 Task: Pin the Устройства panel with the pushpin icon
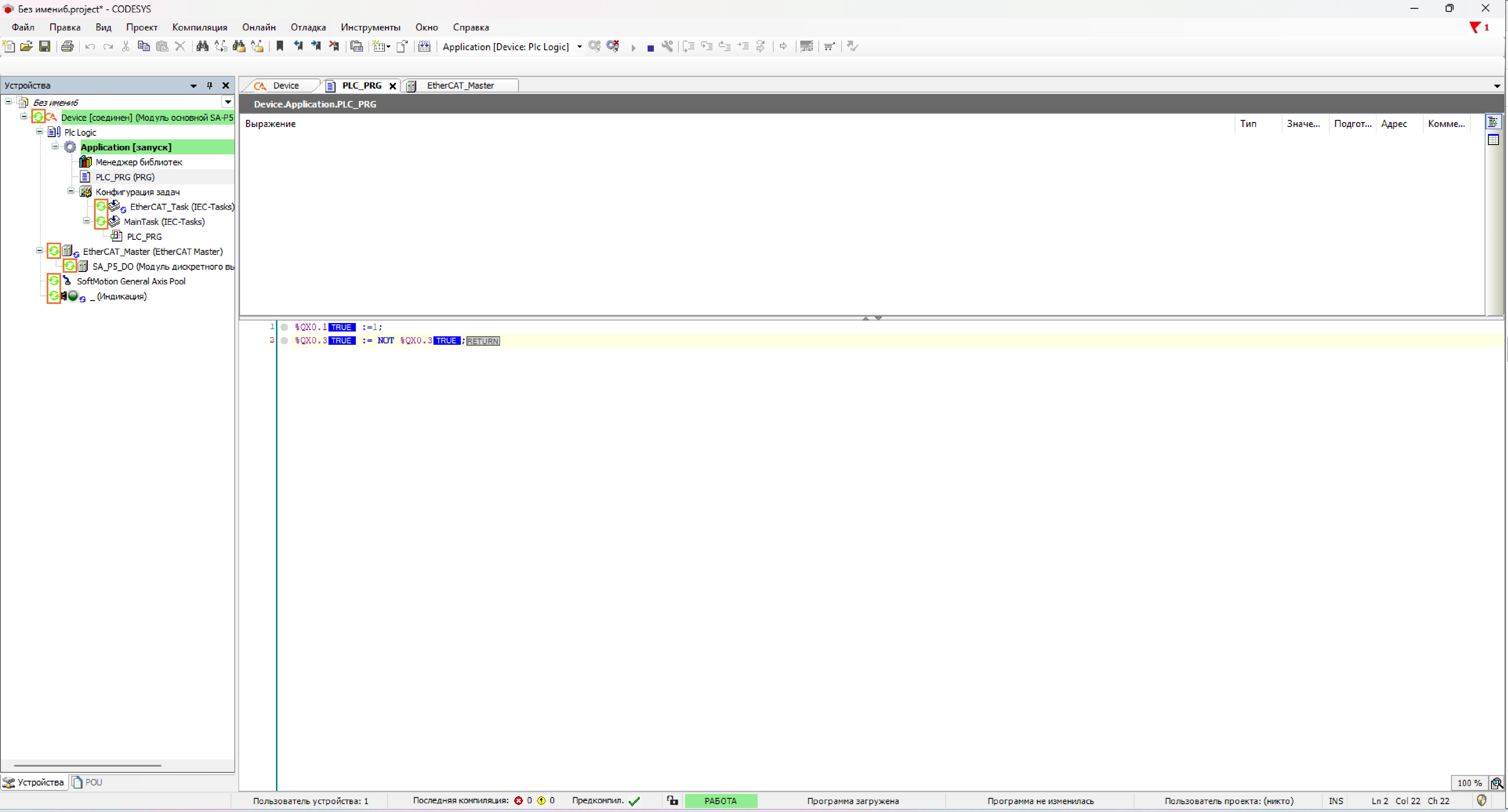pos(210,85)
